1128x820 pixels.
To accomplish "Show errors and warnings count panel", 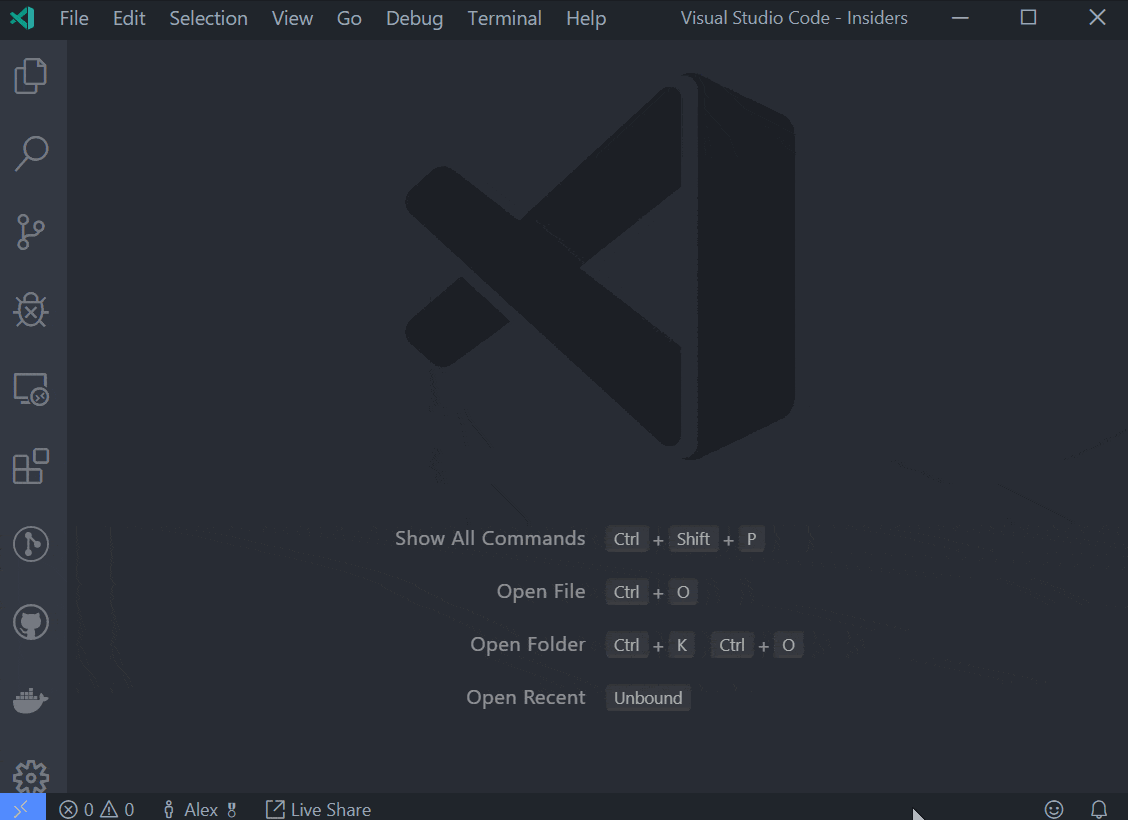I will click(x=96, y=809).
